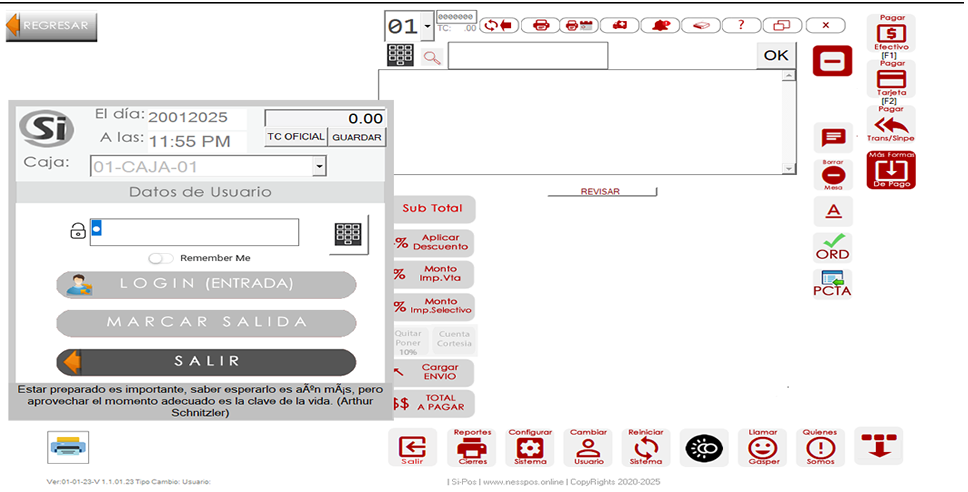Click the LOGIN (ENTRADA) button
This screenshot has height=492, width=968.
pos(206,284)
